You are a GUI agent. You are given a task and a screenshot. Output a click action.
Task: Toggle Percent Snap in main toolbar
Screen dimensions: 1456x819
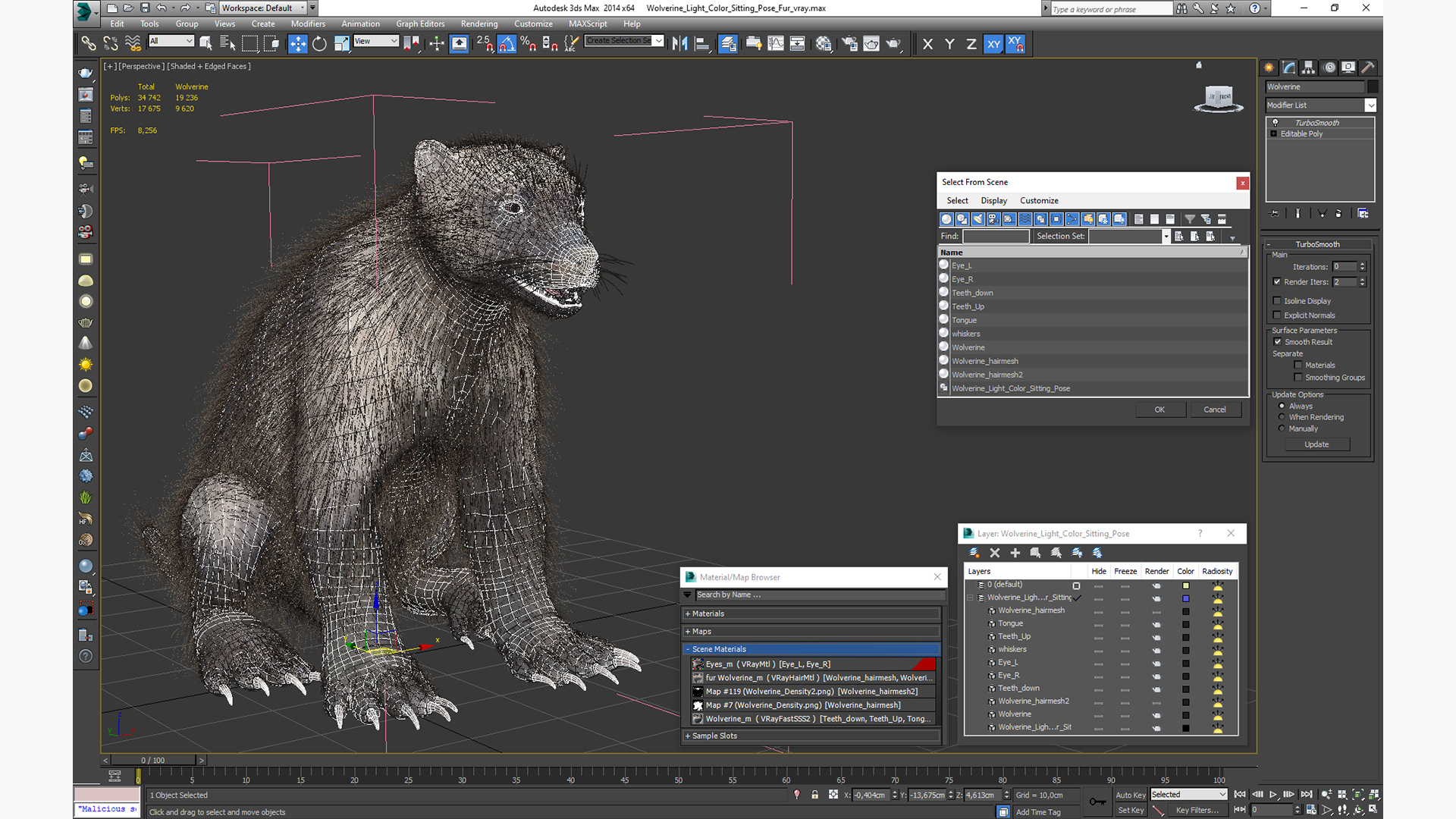point(529,43)
